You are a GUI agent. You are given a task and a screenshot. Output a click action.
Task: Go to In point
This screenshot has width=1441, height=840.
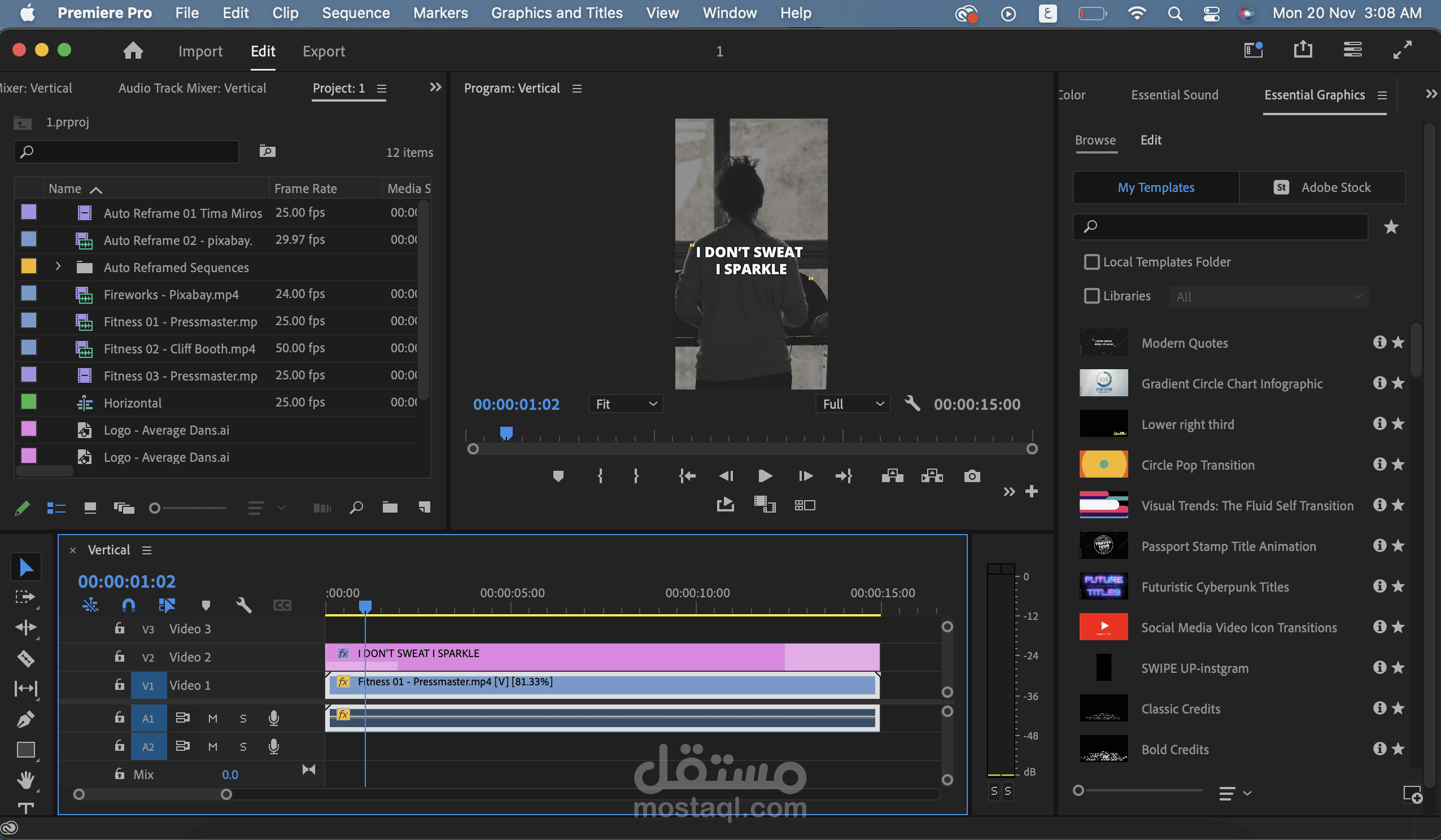tap(687, 476)
